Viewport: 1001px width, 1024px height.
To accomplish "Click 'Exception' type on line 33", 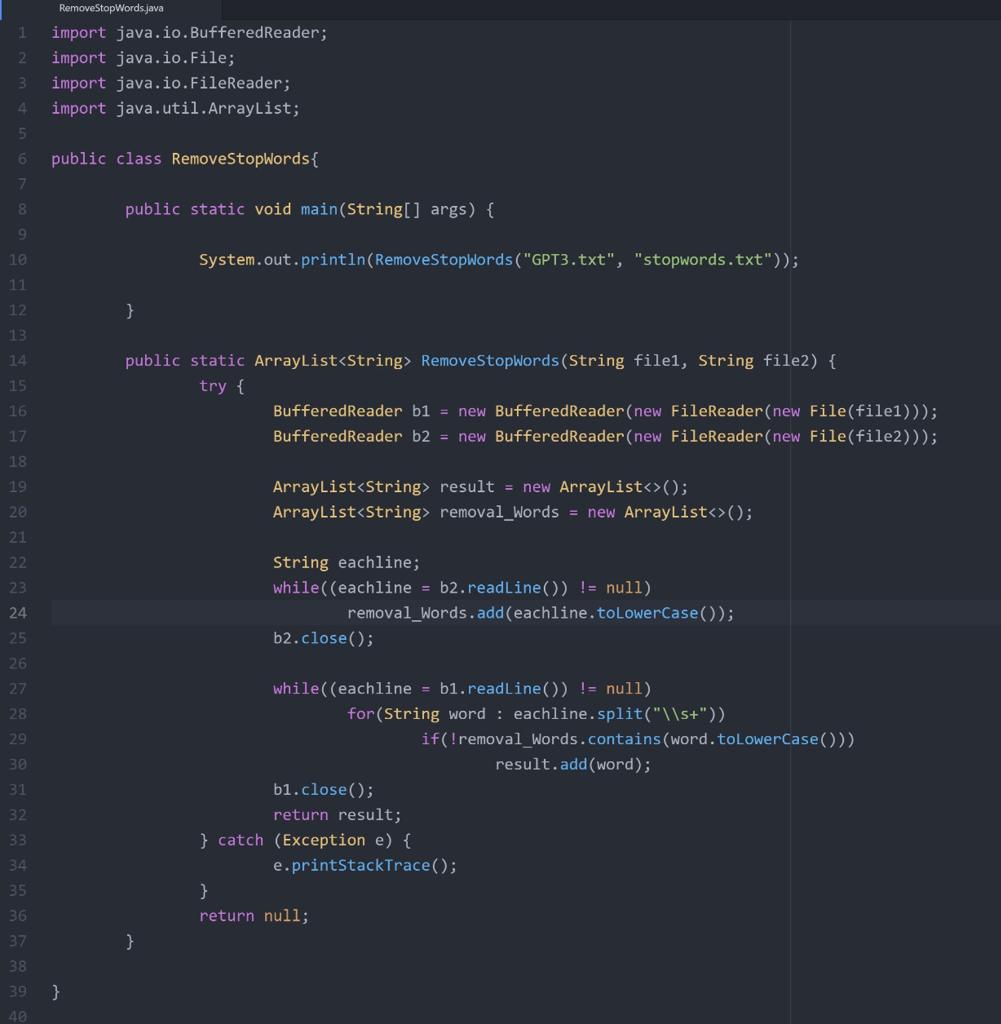I will 323,840.
